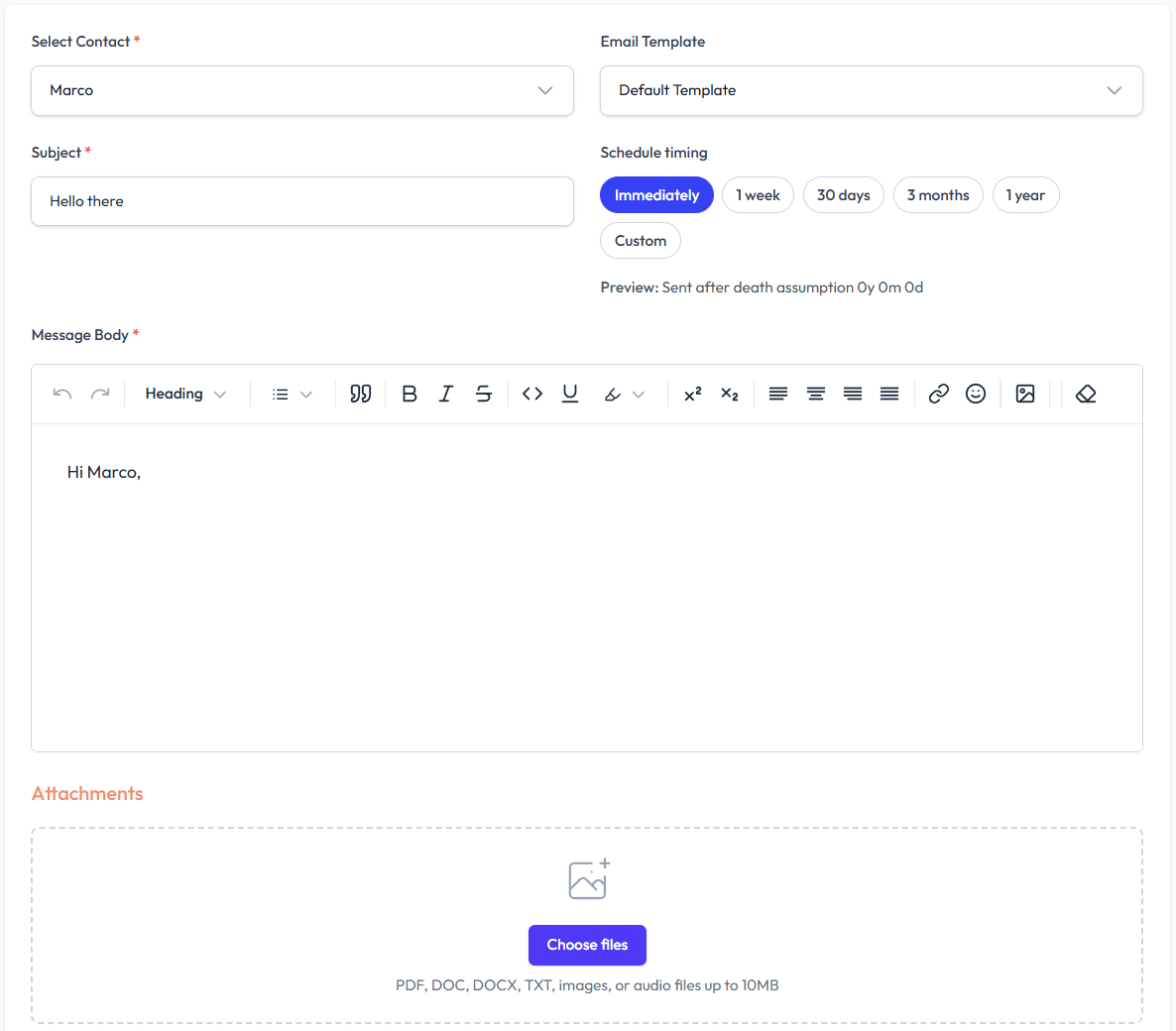The height and width of the screenshot is (1031, 1176).
Task: Insert an image into message
Action: click(1025, 394)
